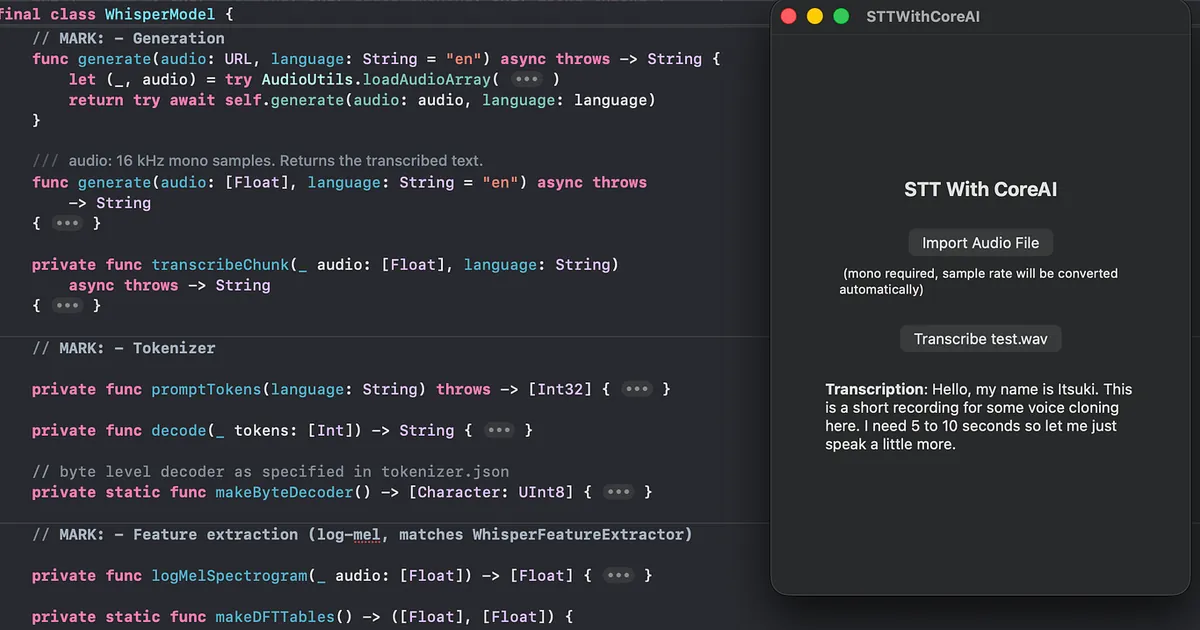Expand folded body below generate audio [Float]
The image size is (1200, 630).
[x=68, y=223]
